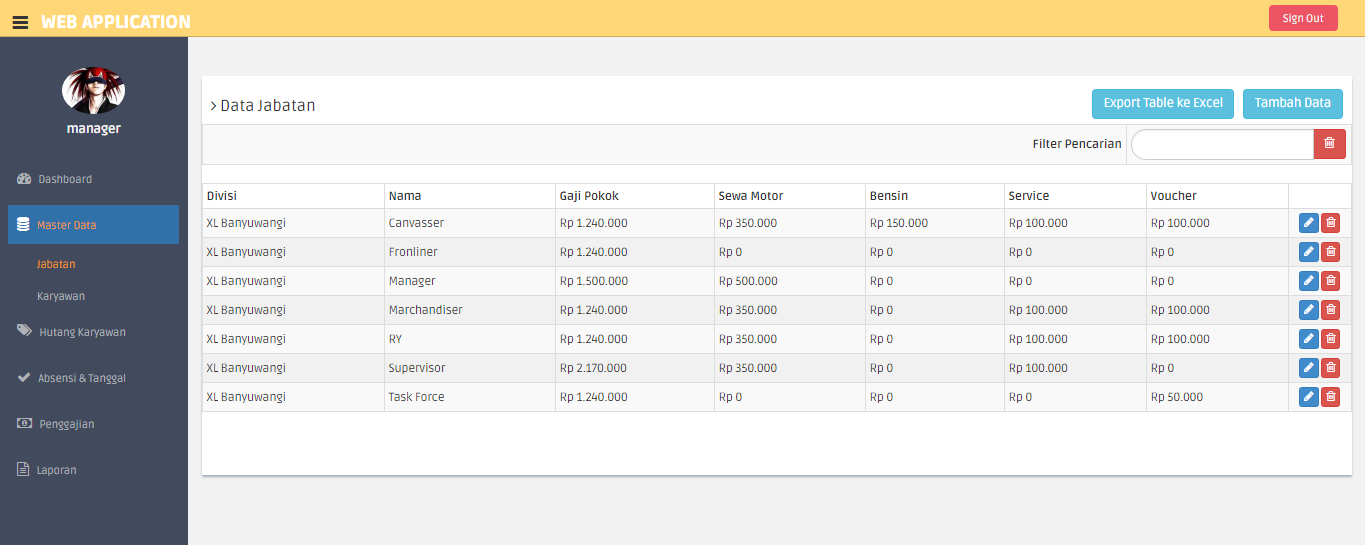Click the Laporan document icon

(23, 469)
